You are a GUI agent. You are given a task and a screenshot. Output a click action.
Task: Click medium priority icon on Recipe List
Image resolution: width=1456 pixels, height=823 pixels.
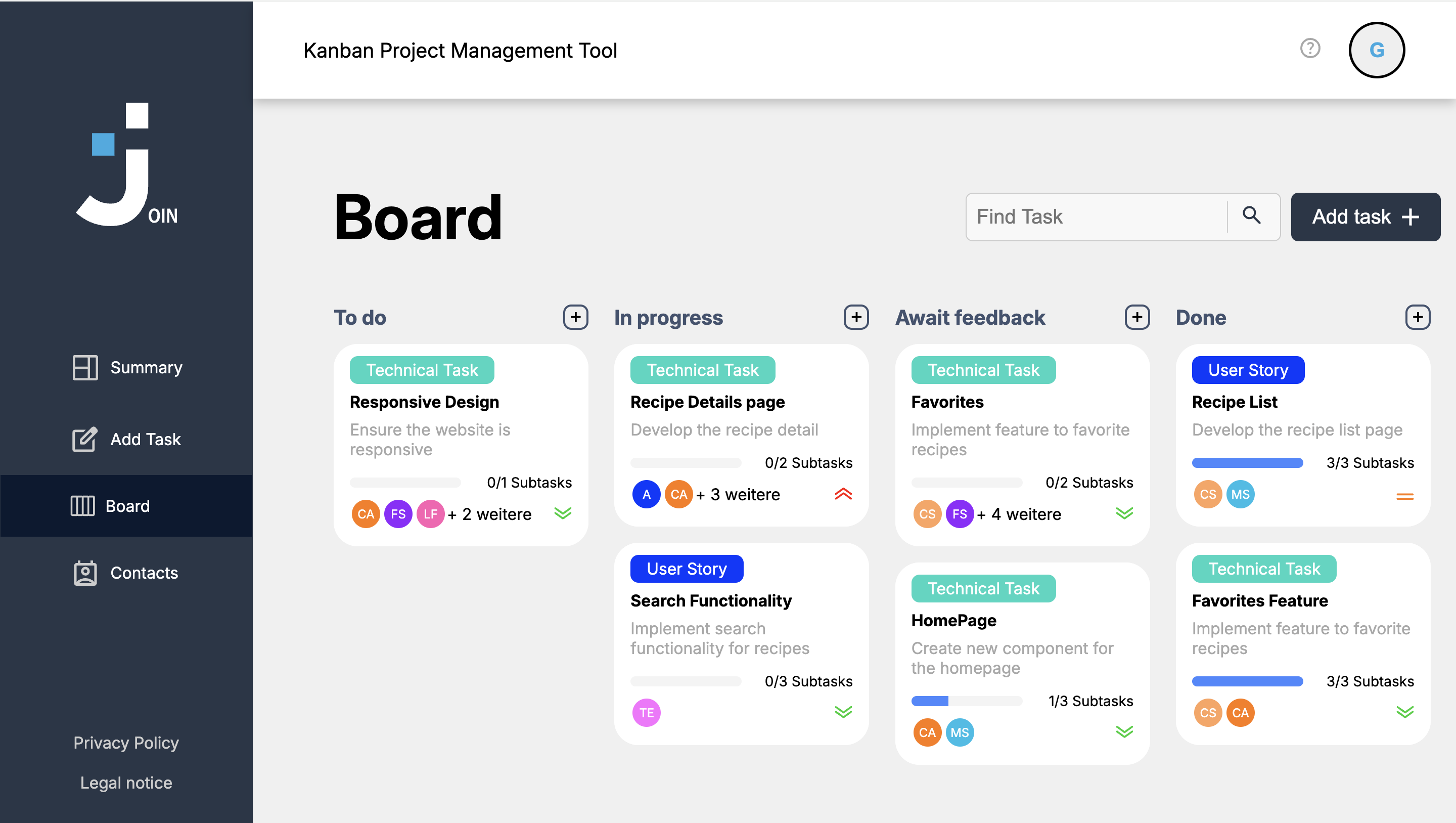1404,496
